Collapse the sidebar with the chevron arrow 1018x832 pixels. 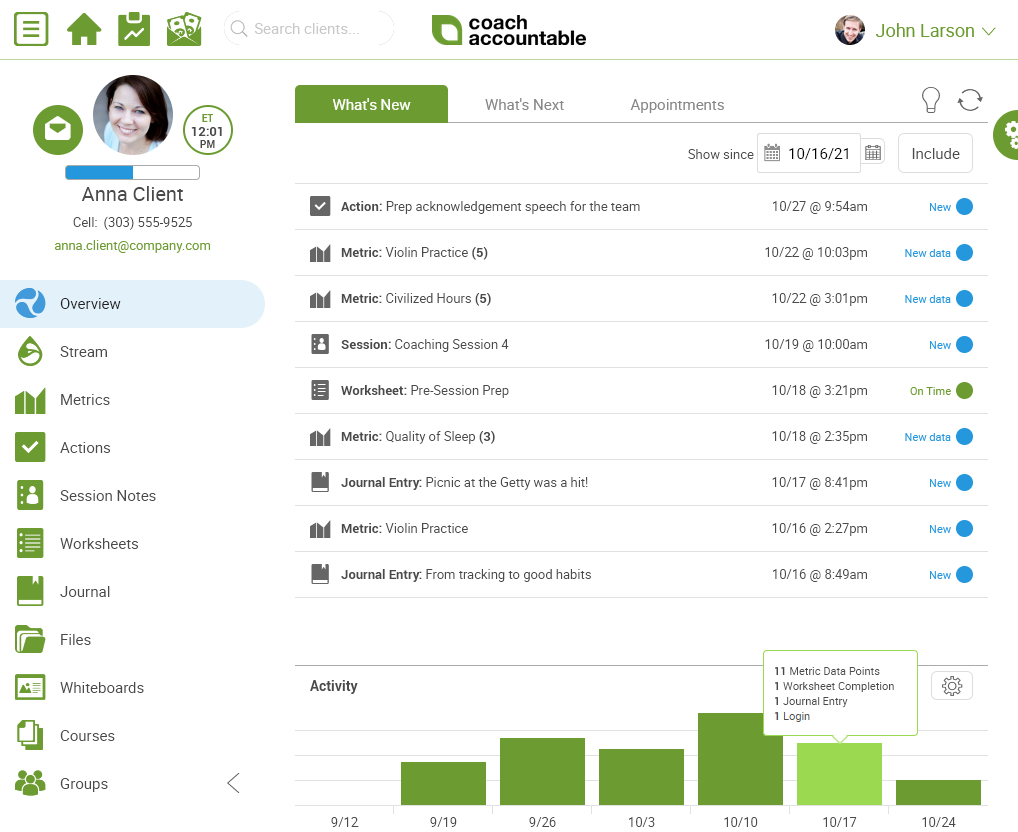(234, 783)
